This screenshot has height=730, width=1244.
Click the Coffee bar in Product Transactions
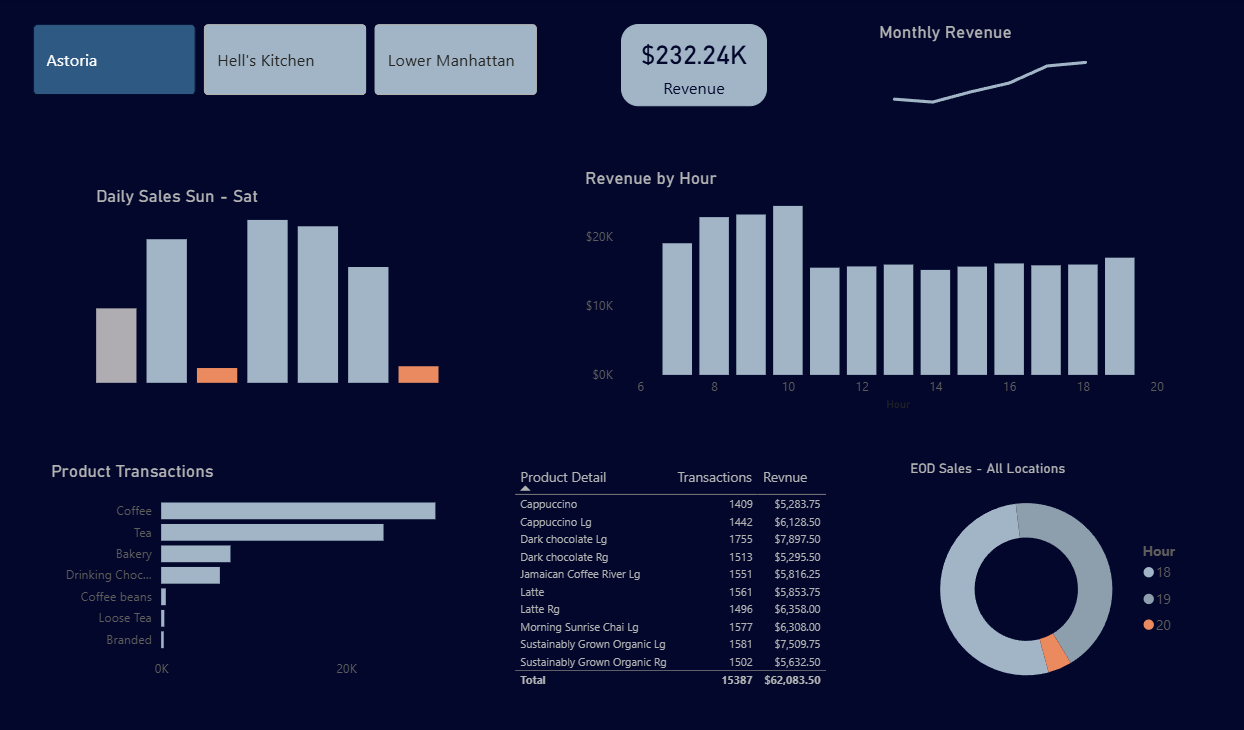[x=298, y=511]
